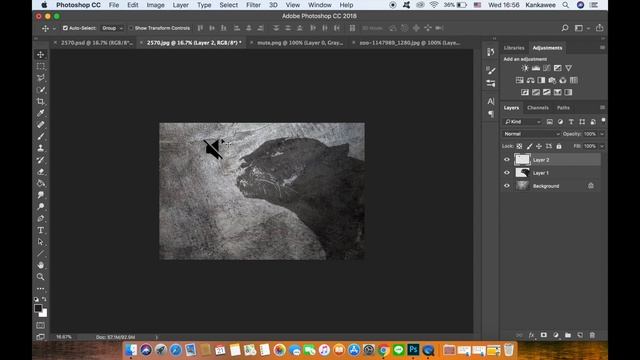
Task: Select the Path Selection tool
Action: pos(40,242)
